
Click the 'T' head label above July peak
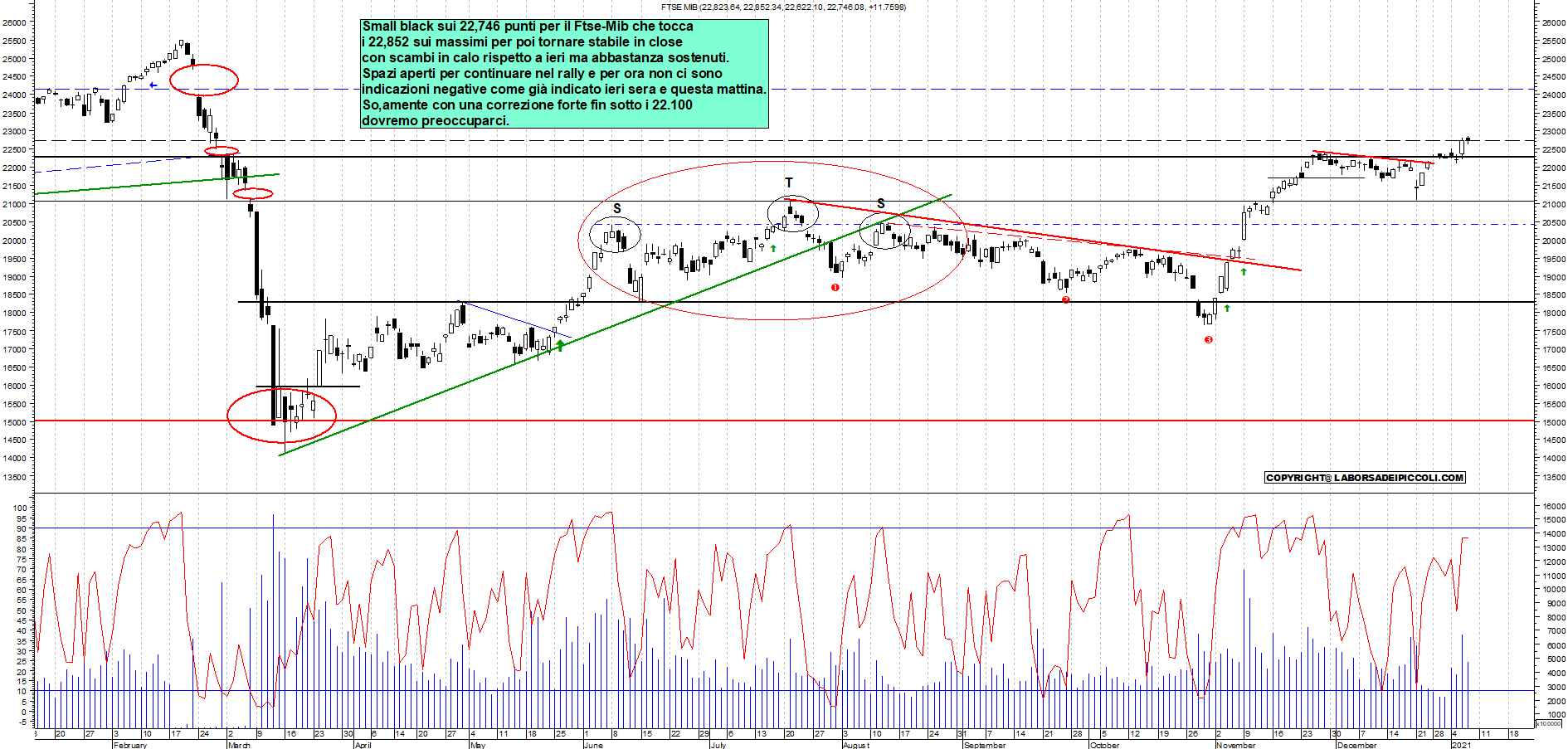(789, 182)
